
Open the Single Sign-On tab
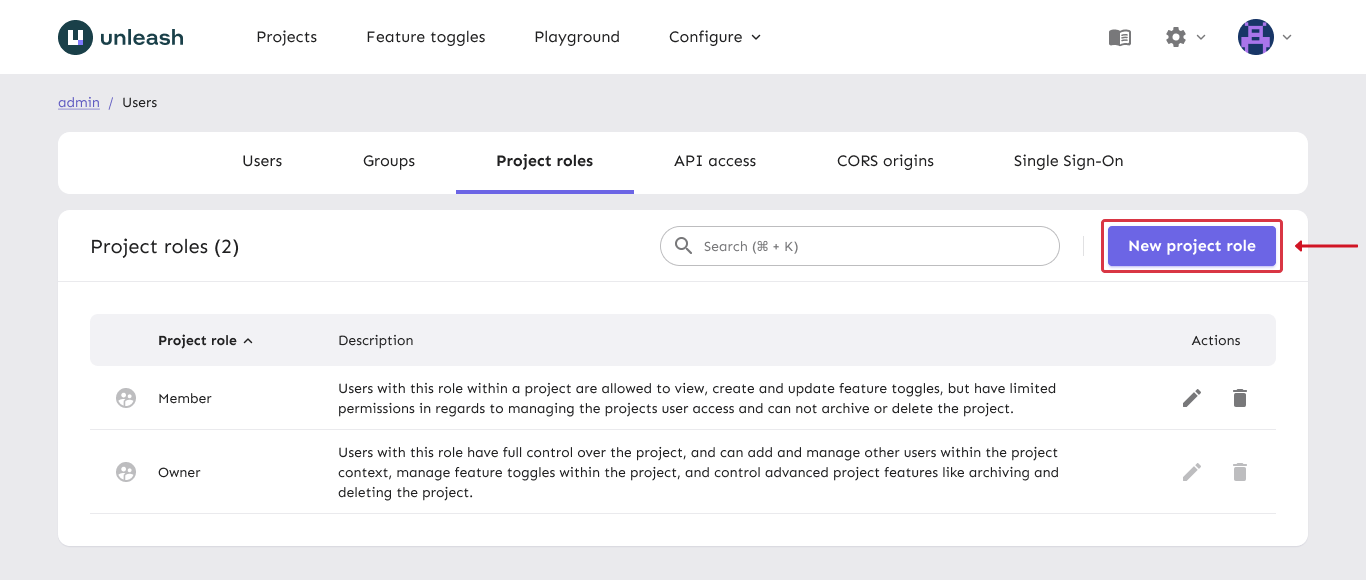click(x=1068, y=160)
